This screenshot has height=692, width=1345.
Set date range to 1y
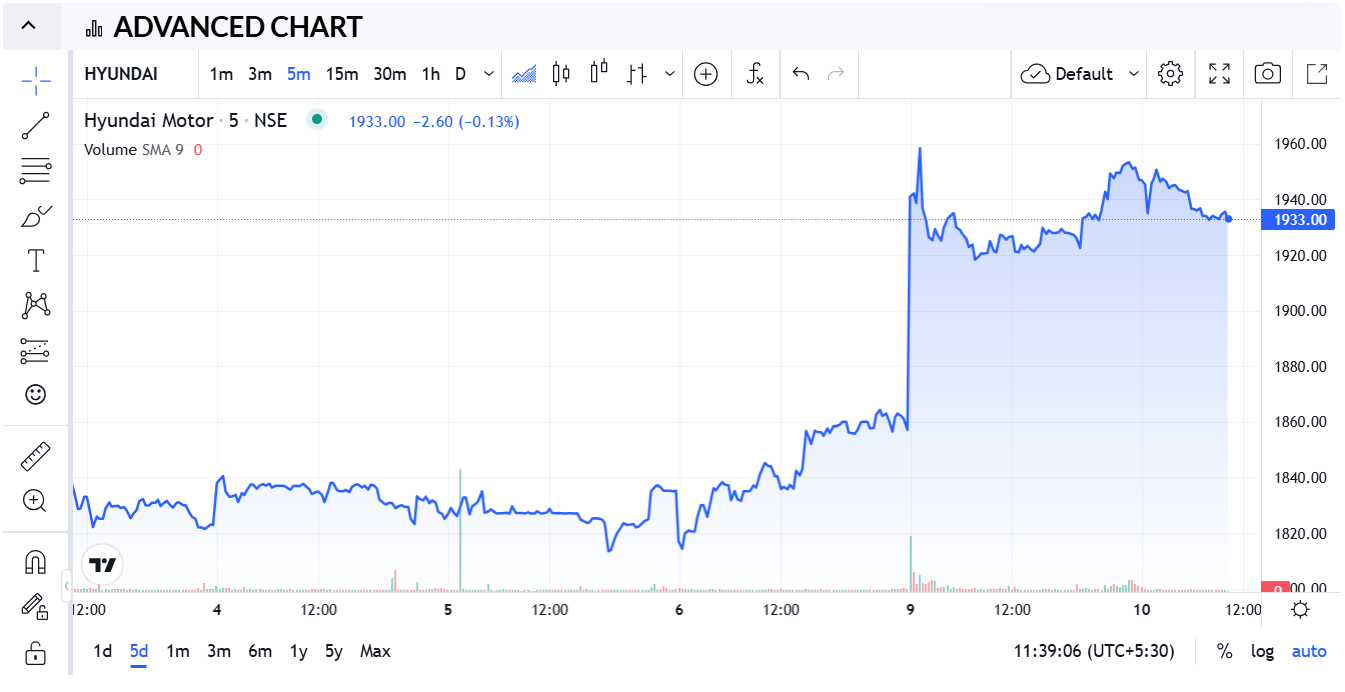click(x=298, y=652)
